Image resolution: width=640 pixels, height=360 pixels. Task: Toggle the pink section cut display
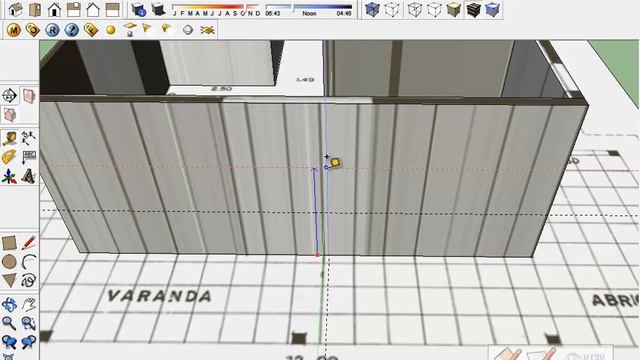pyautogui.click(x=9, y=115)
